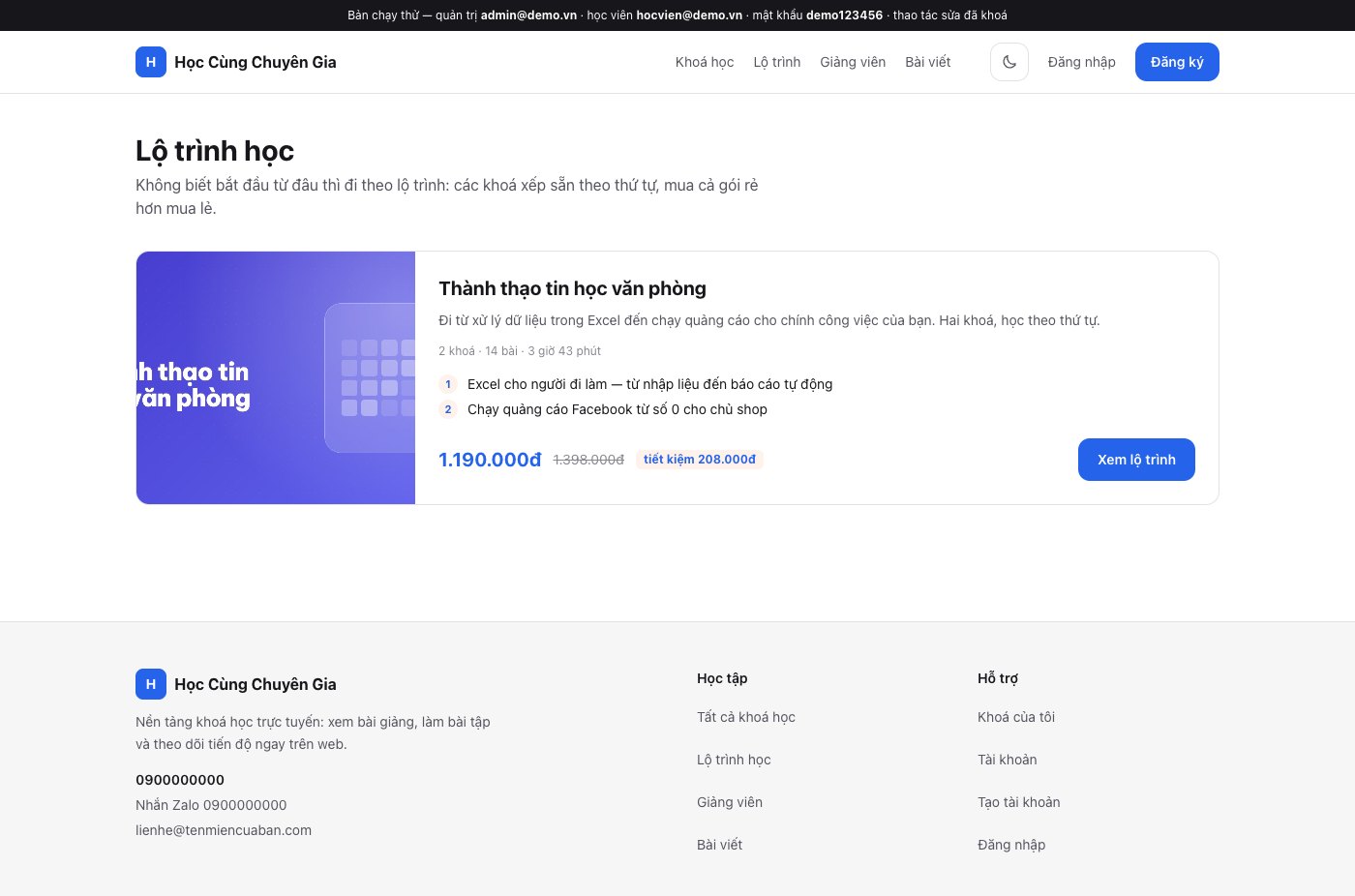Screen dimensions: 1355x896
Task: Open Khoá của tôi footer link
Action: tap(1016, 717)
